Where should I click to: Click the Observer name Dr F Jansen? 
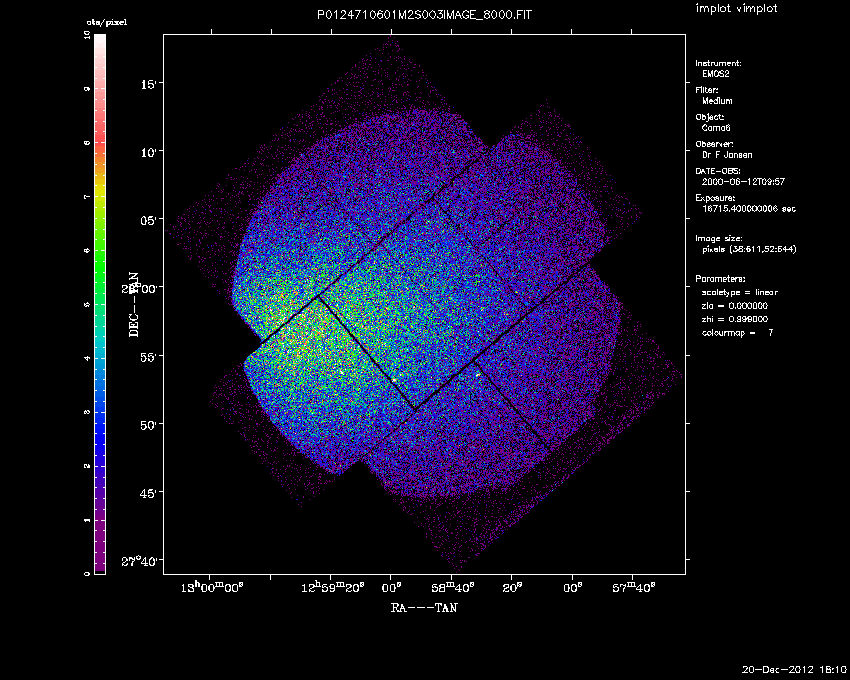tap(726, 155)
